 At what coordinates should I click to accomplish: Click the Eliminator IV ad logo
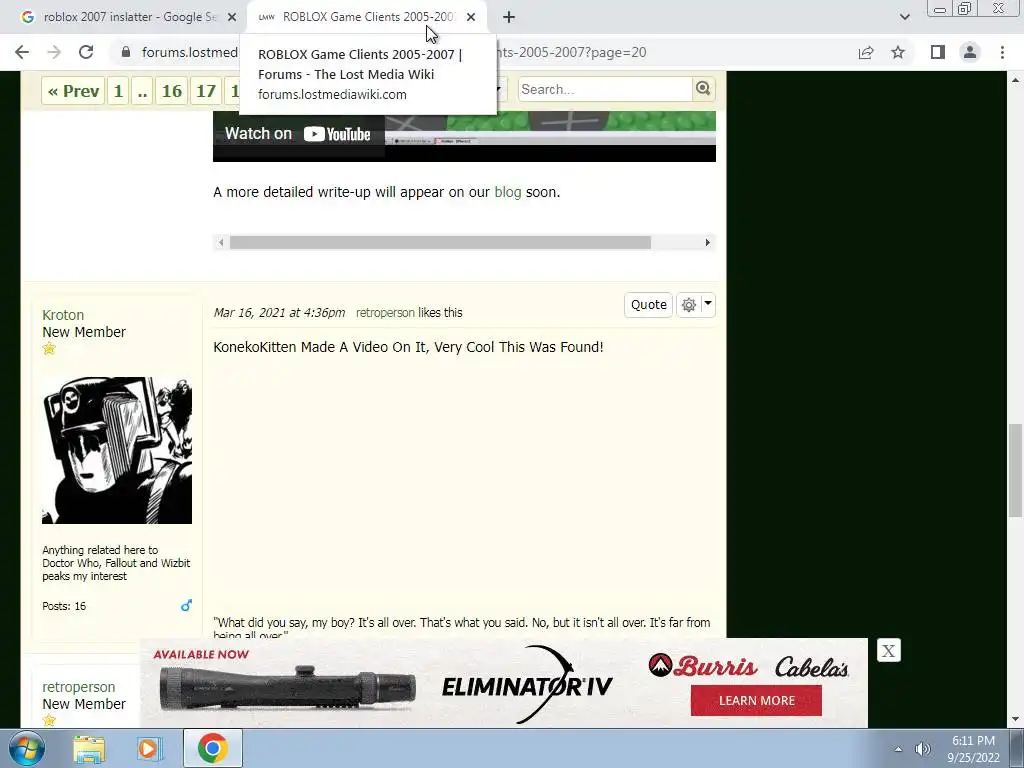[528, 684]
